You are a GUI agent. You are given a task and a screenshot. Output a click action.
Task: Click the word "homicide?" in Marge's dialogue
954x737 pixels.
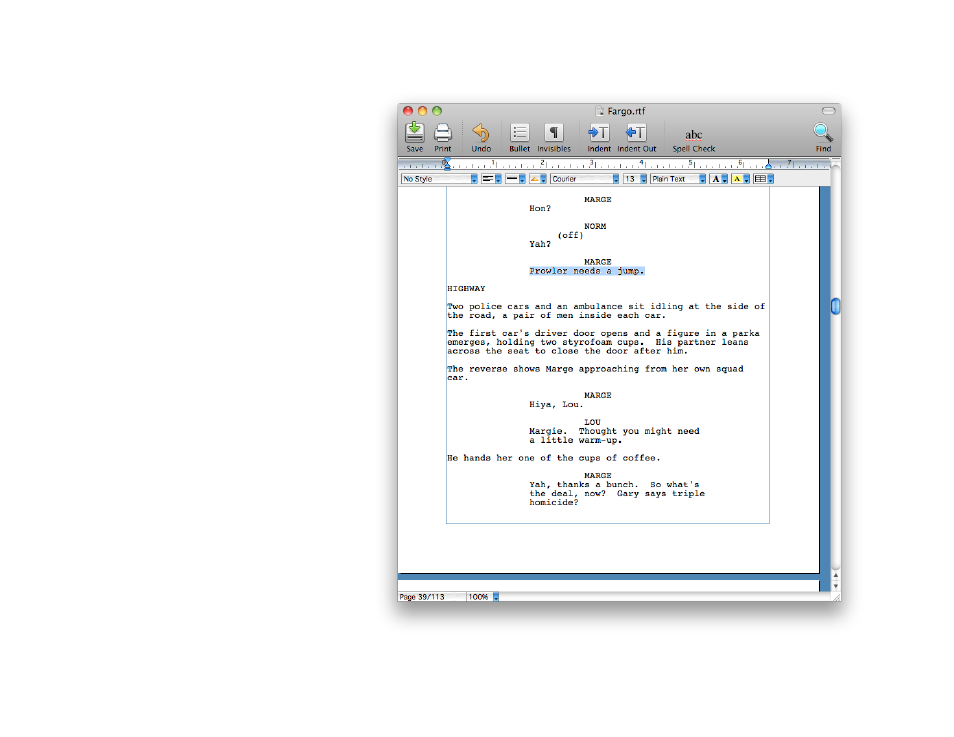coord(554,502)
